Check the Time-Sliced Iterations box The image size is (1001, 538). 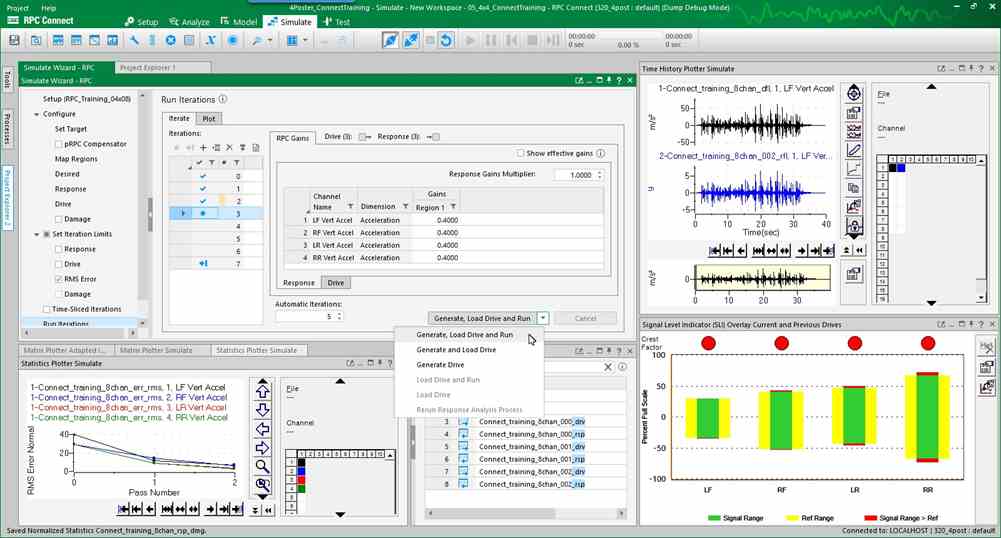point(45,309)
